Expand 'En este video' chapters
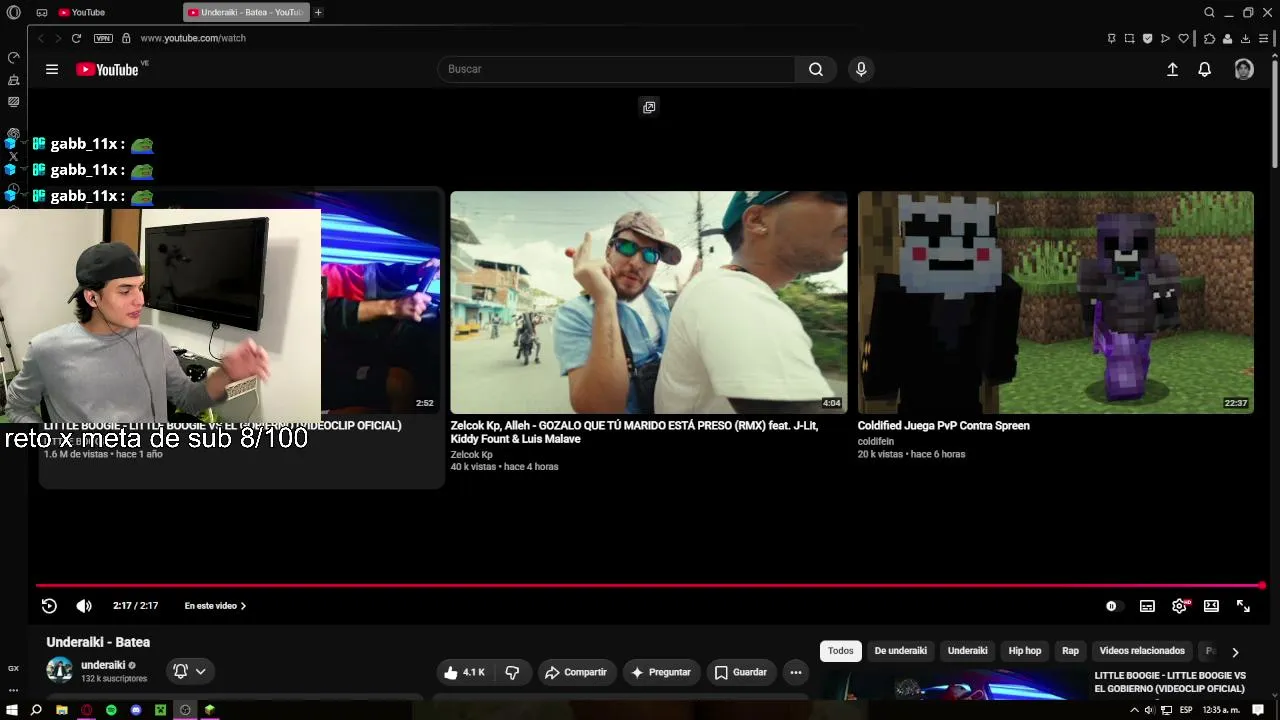1280x720 pixels. (215, 606)
